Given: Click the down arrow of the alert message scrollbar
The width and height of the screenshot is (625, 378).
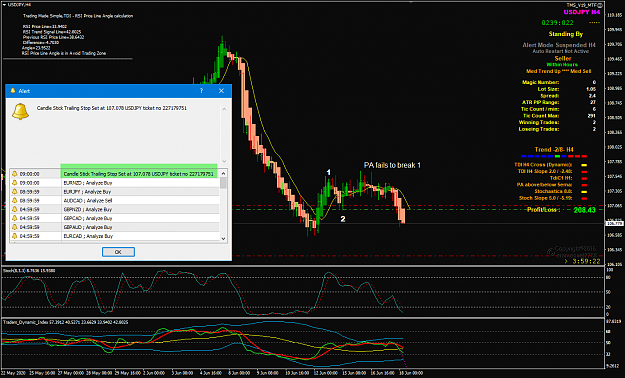Looking at the screenshot, I should 224,161.
